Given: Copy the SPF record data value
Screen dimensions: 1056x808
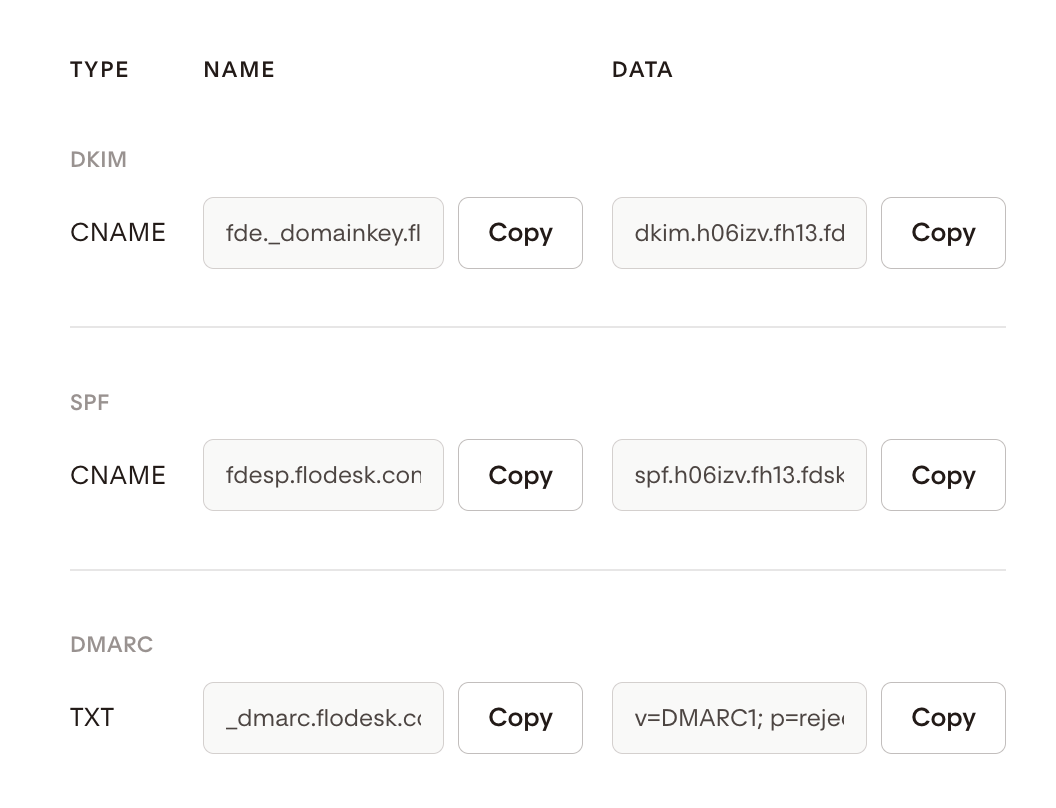Looking at the screenshot, I should coord(942,475).
